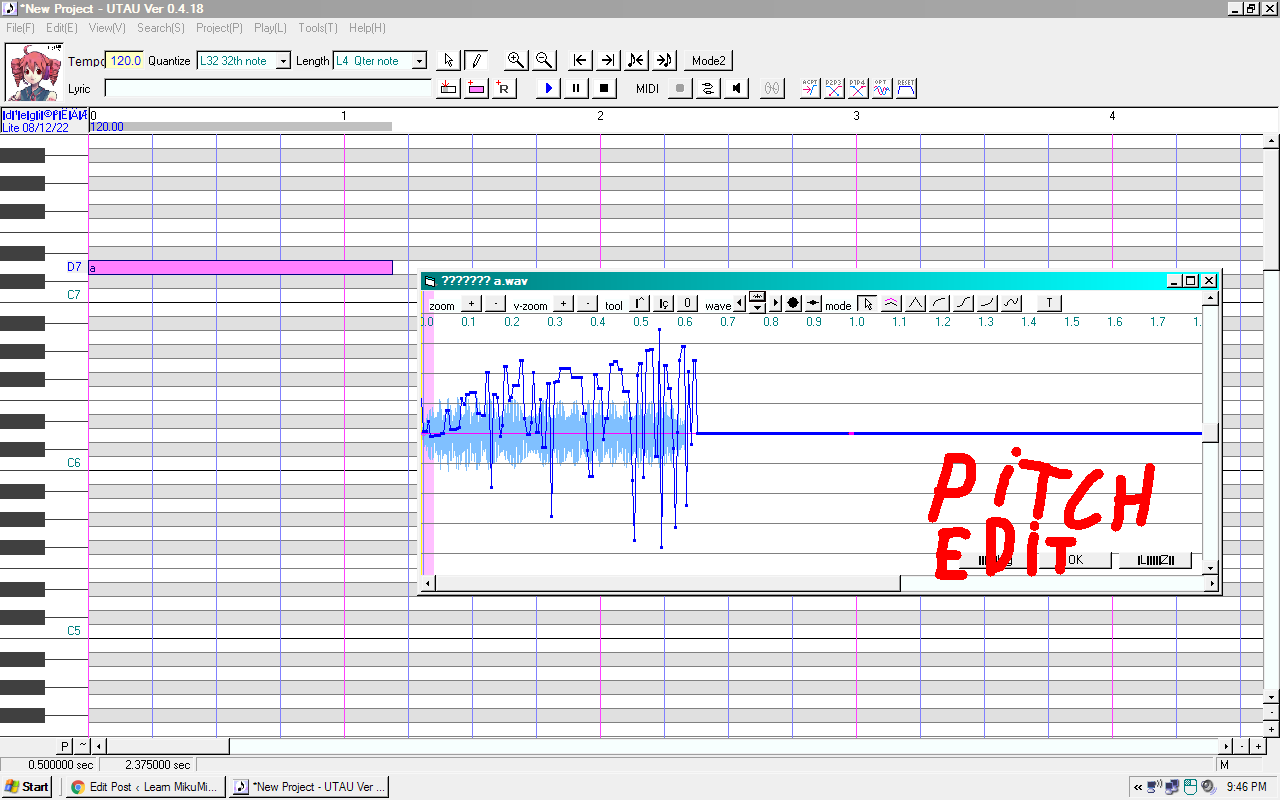Jump to the start with left-bar arrow
This screenshot has width=1280, height=800.
click(x=580, y=61)
